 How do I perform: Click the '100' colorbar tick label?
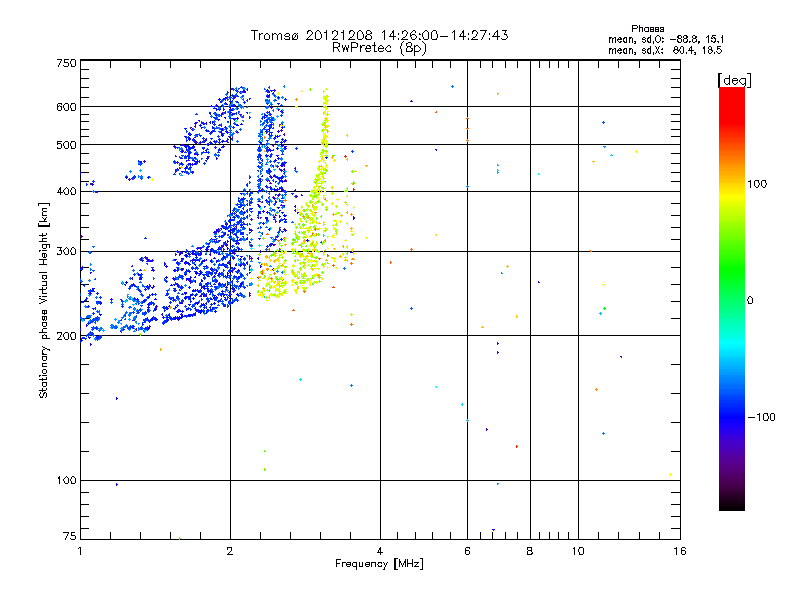click(x=757, y=184)
